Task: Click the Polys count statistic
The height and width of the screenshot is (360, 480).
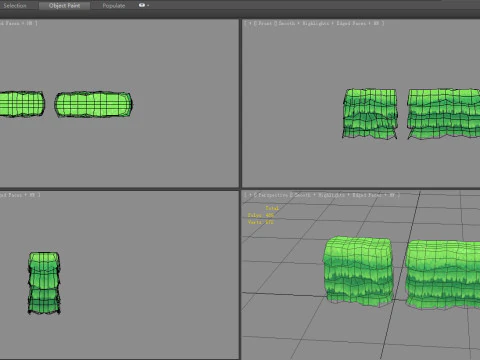Action: [261, 215]
